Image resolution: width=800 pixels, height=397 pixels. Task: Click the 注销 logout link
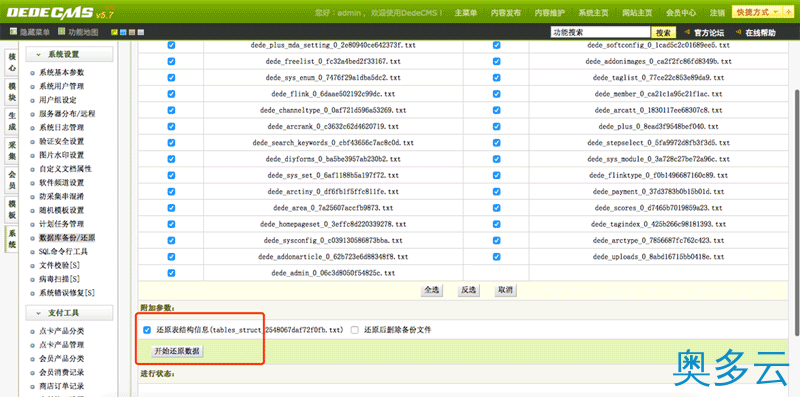717,13
